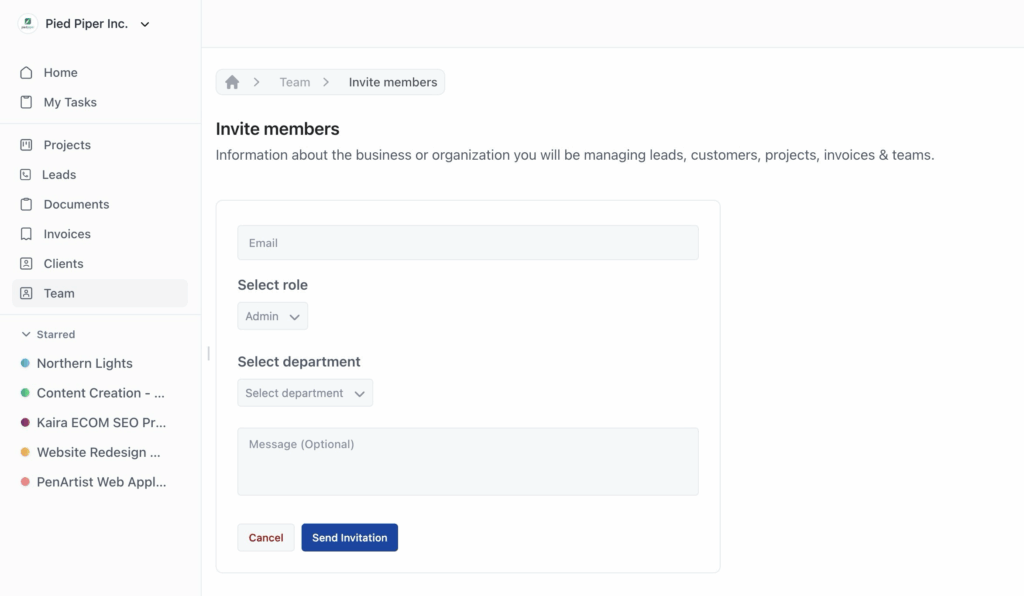Click the Pied Piper company logo icon
Viewport: 1024px width, 596px height.
pos(27,24)
